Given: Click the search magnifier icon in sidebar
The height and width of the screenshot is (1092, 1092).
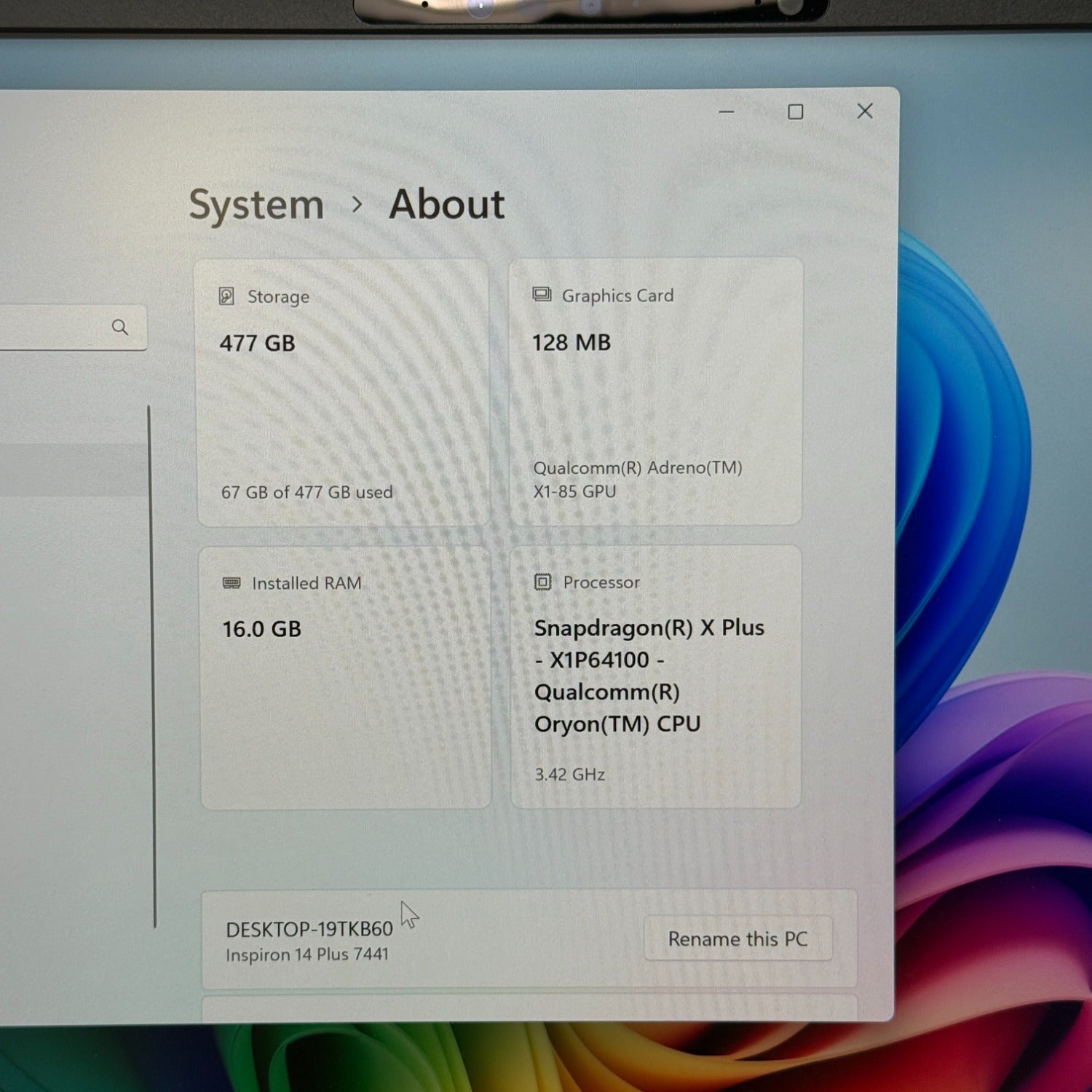Looking at the screenshot, I should click(120, 328).
